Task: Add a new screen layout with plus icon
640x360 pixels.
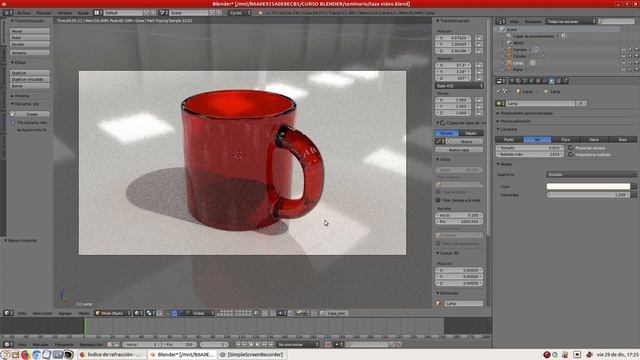Action: pos(147,13)
